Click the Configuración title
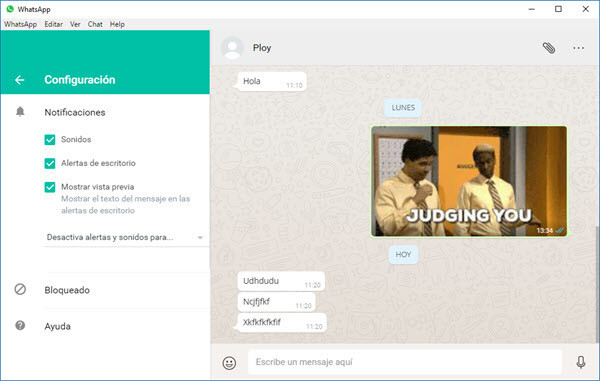The width and height of the screenshot is (600, 381). 80,80
